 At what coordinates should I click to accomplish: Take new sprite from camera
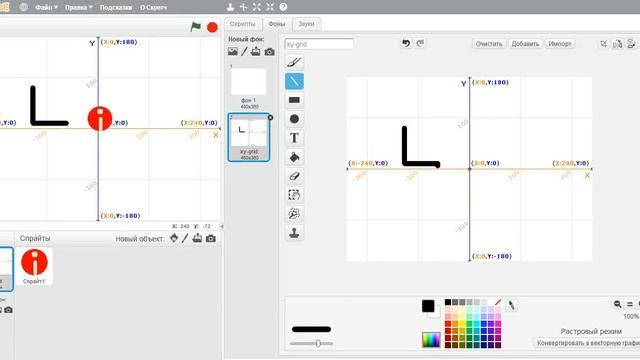[211, 238]
